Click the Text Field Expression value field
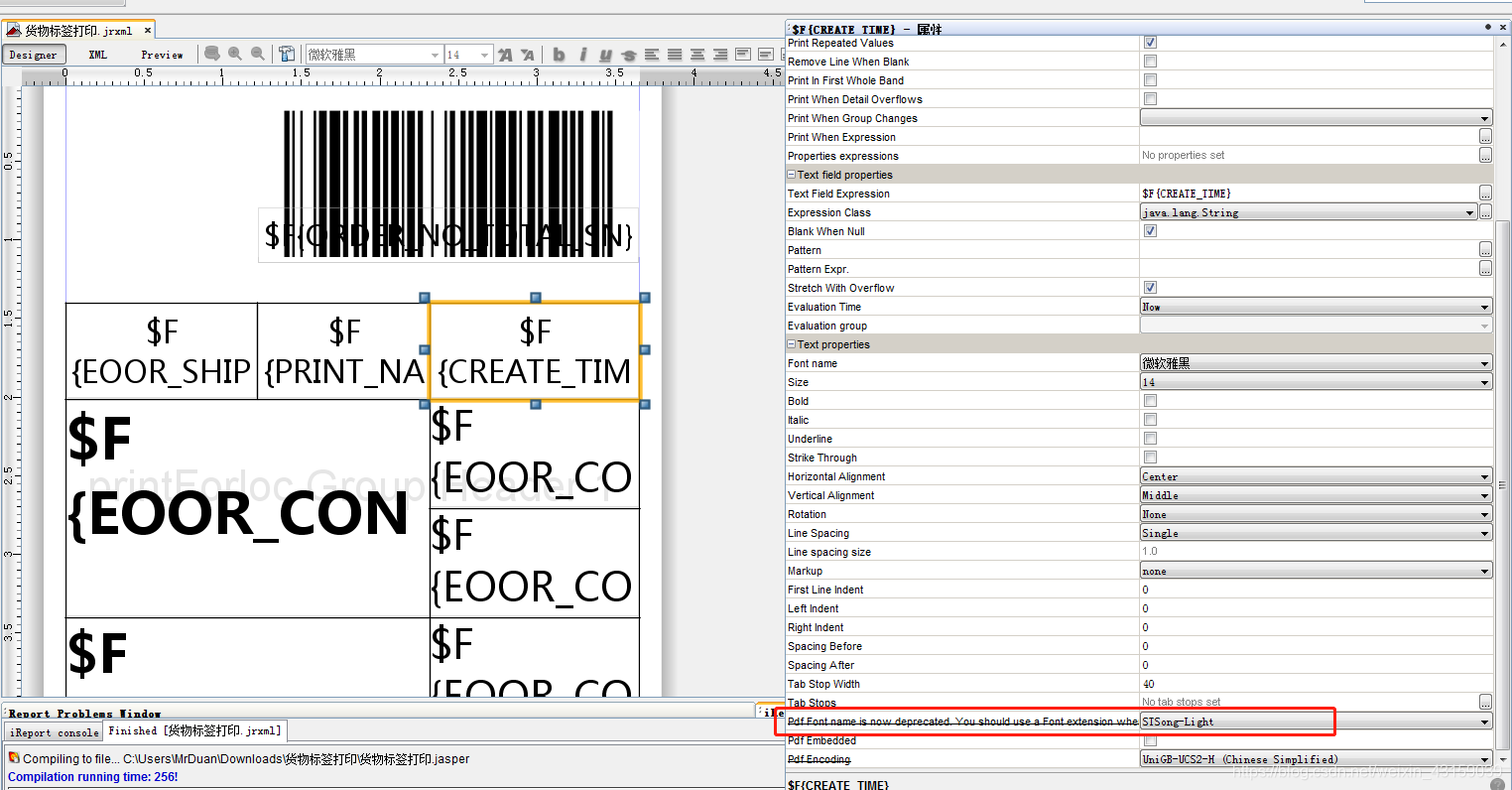 tap(1309, 194)
